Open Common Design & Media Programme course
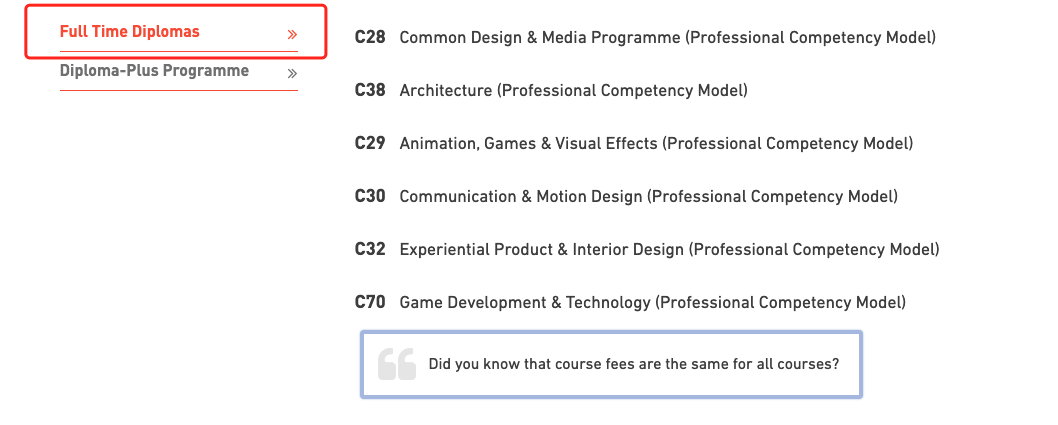Image resolution: width=1058 pixels, height=425 pixels. (667, 38)
